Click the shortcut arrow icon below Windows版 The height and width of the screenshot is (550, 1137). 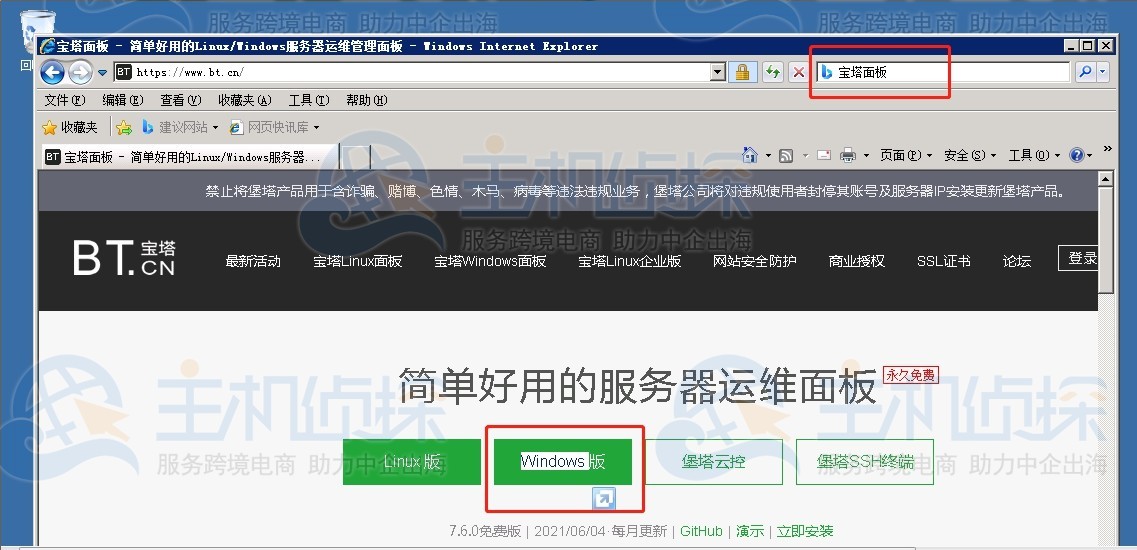coord(603,498)
